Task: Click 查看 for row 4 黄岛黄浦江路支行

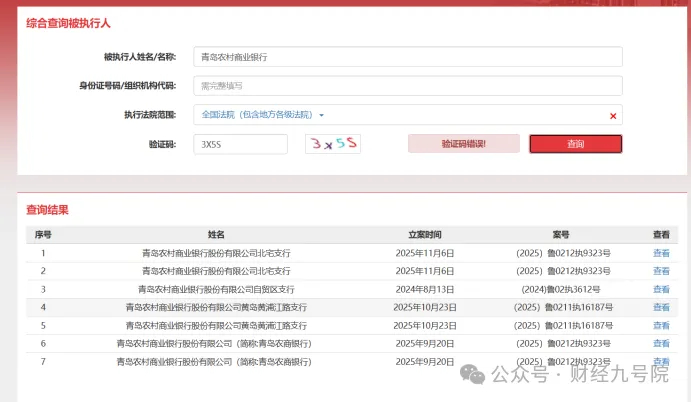Action: (x=661, y=307)
